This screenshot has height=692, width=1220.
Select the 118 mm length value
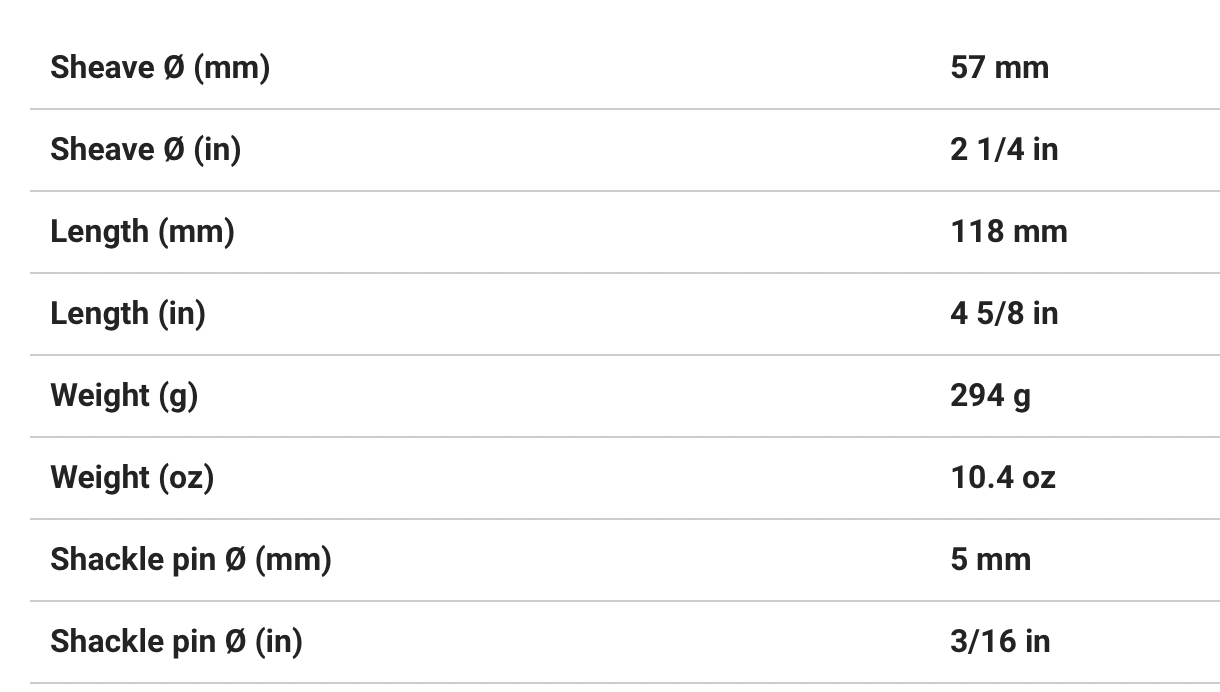1008,231
